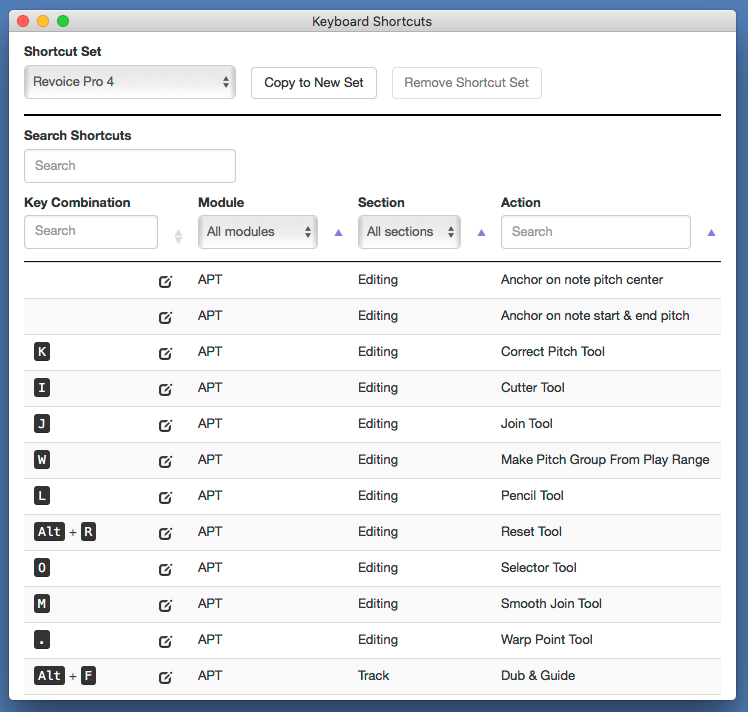Image resolution: width=748 pixels, height=712 pixels.
Task: Click edit icon beside Reset Tool row
Action: click(x=166, y=533)
